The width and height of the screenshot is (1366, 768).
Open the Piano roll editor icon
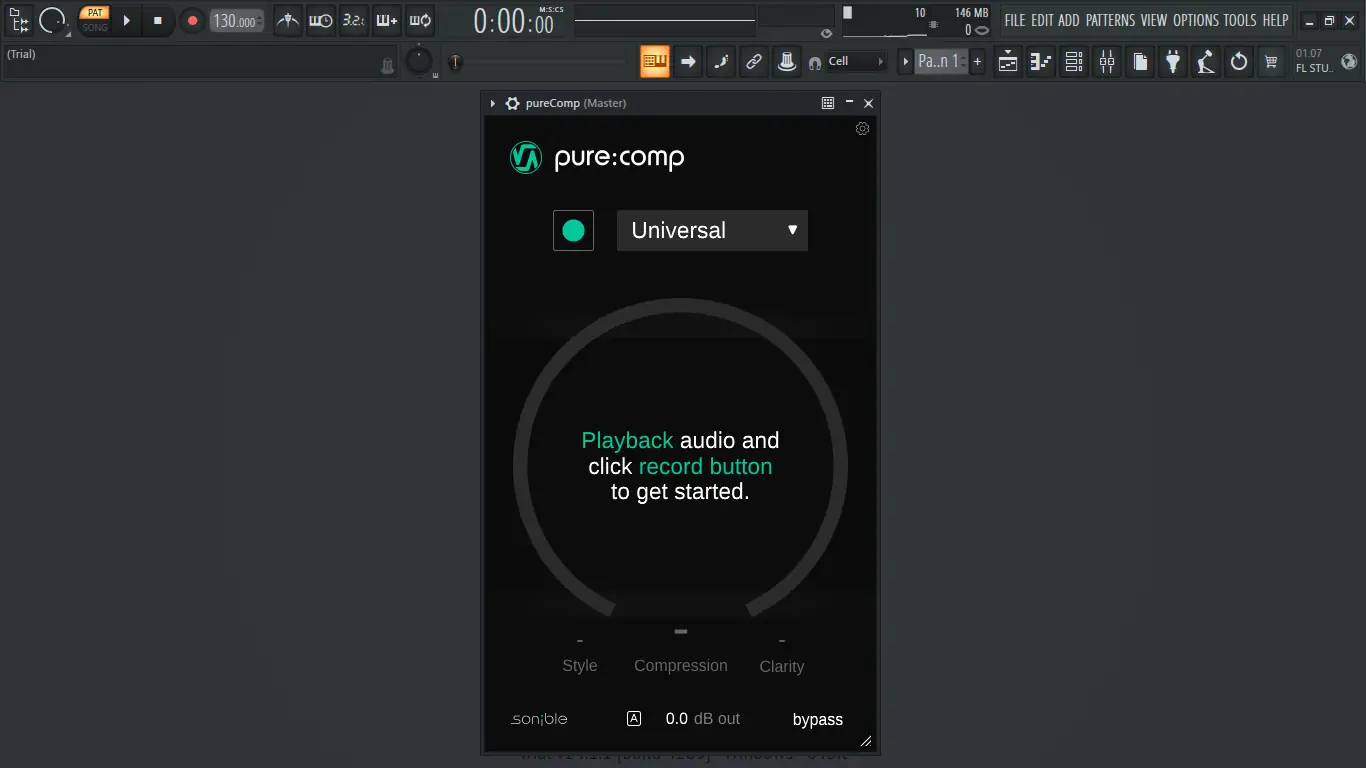coord(1040,61)
